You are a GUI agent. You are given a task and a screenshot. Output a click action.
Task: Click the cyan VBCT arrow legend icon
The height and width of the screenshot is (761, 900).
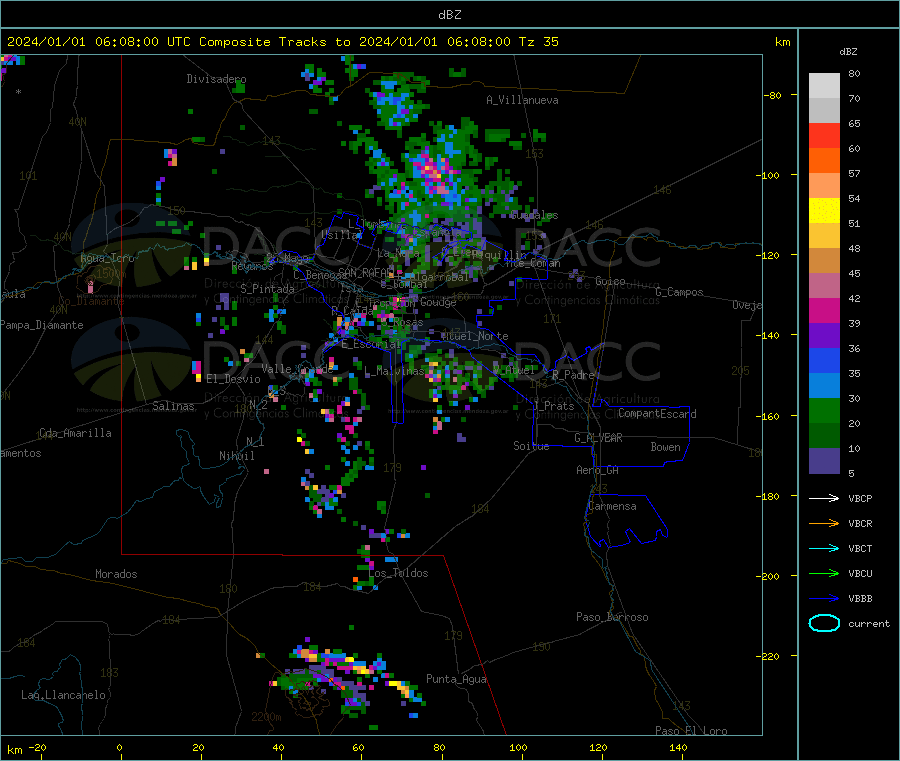pos(824,549)
